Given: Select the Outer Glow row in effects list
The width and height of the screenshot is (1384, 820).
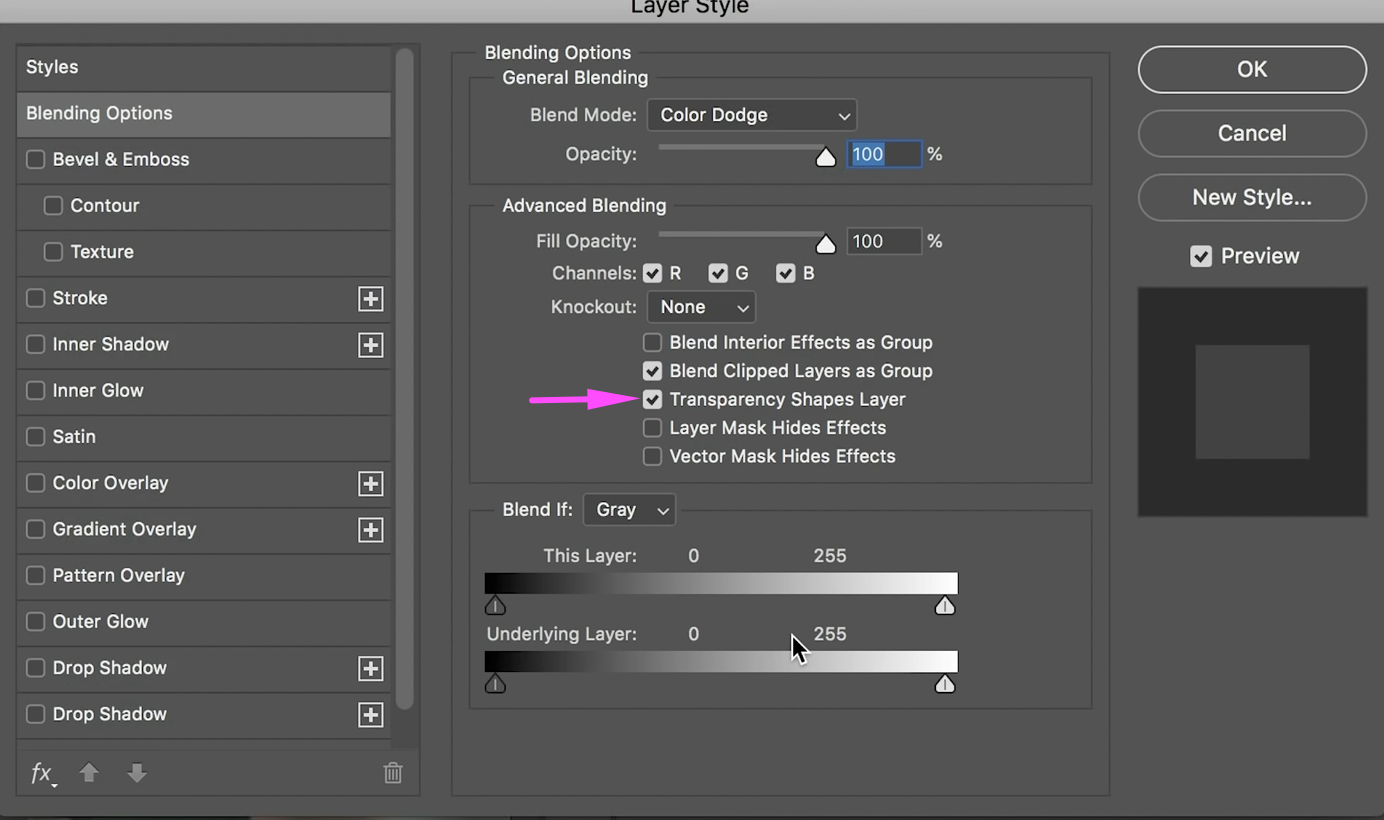Looking at the screenshot, I should [x=204, y=621].
